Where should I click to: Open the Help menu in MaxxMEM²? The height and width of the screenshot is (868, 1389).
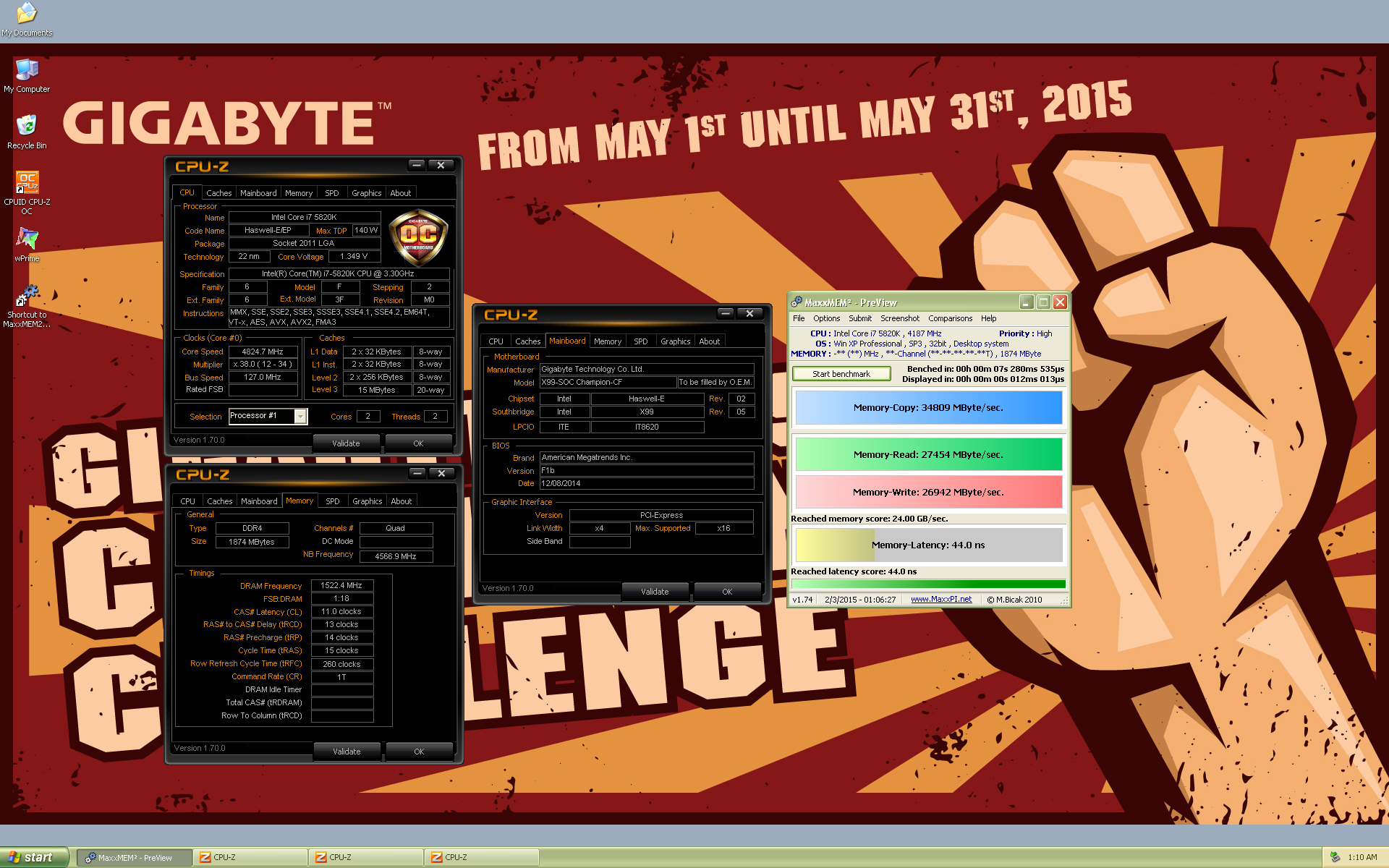click(x=988, y=318)
